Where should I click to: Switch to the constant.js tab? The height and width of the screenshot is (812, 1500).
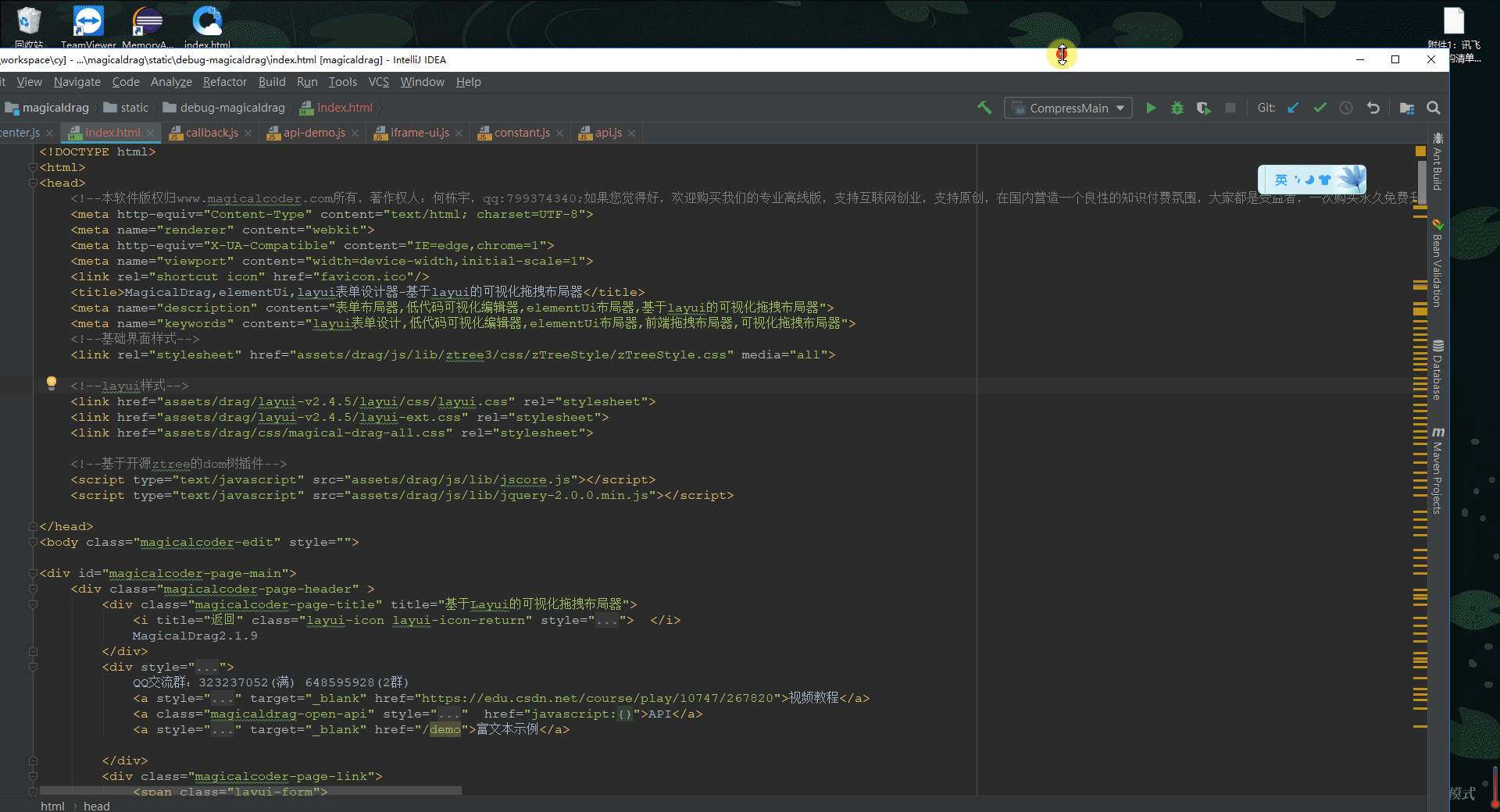click(521, 133)
